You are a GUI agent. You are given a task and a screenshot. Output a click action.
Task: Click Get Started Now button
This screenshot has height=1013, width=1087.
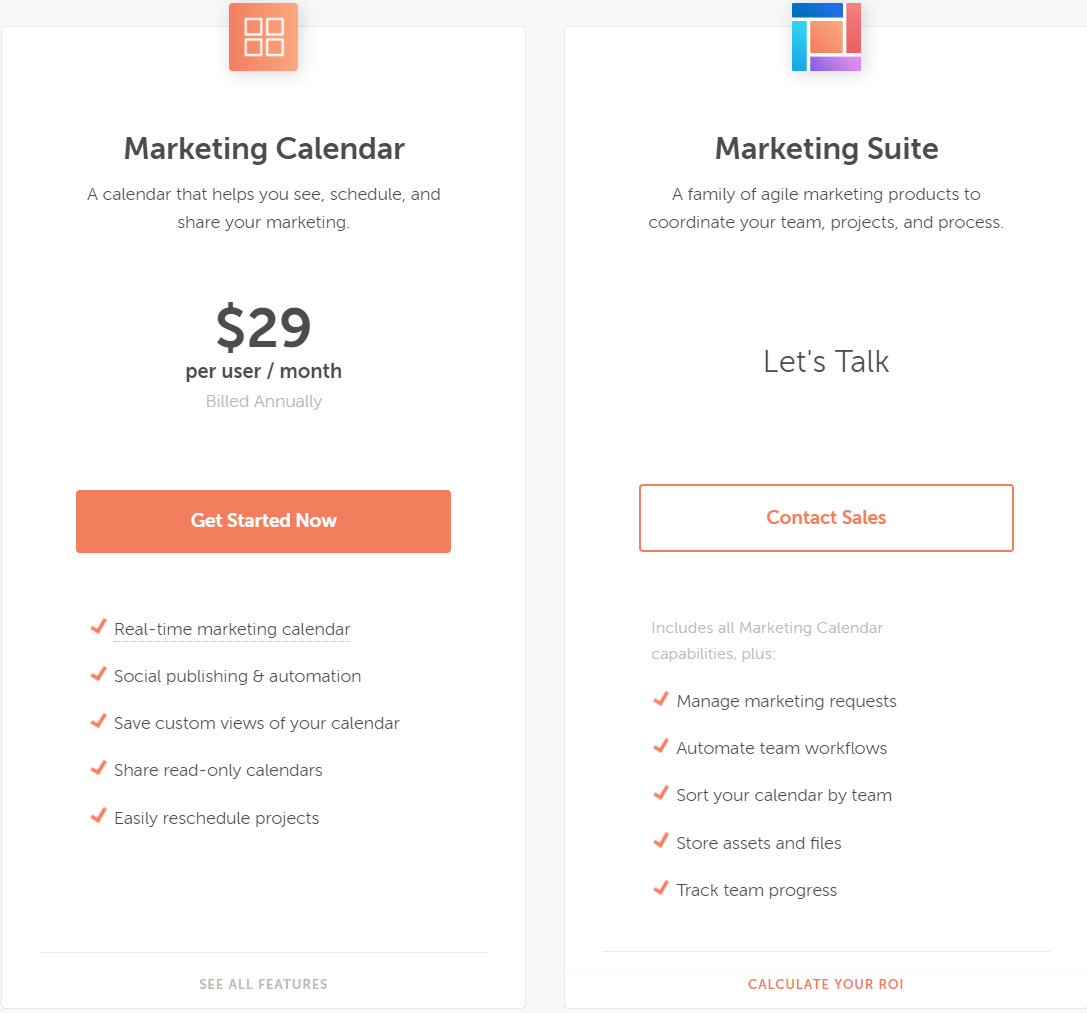(x=263, y=521)
